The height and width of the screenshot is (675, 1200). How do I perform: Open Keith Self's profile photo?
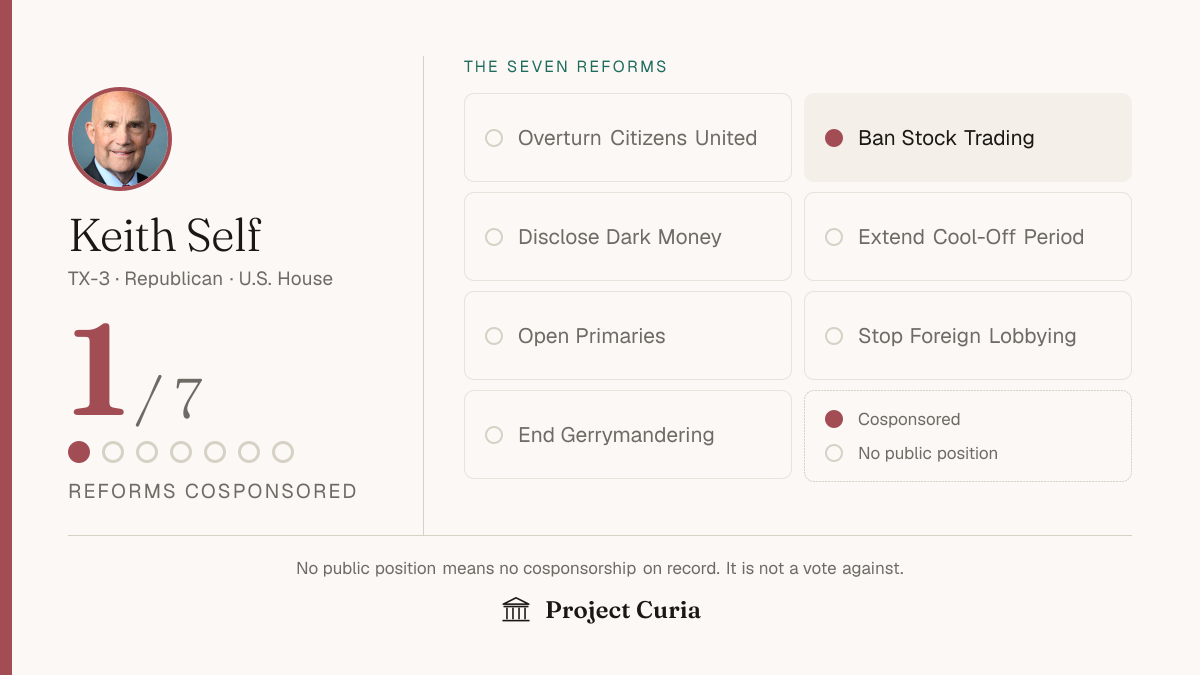pos(120,139)
